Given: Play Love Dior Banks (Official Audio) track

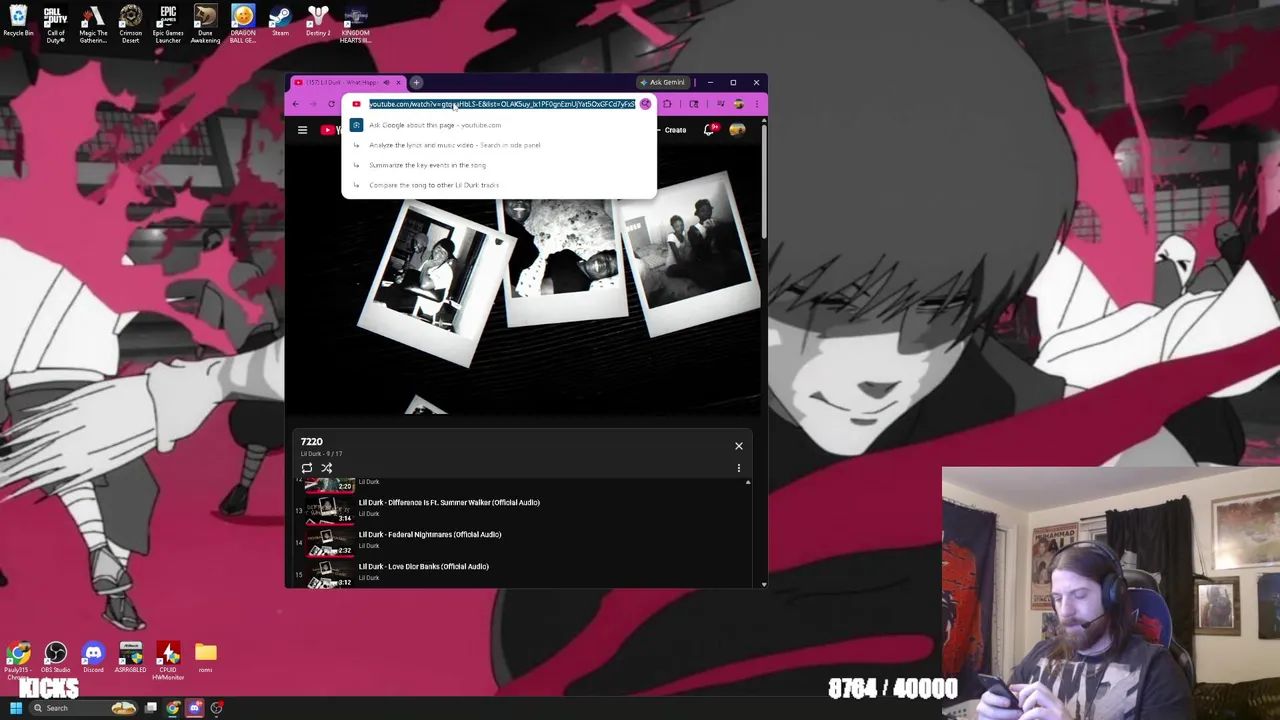Looking at the screenshot, I should 424,567.
